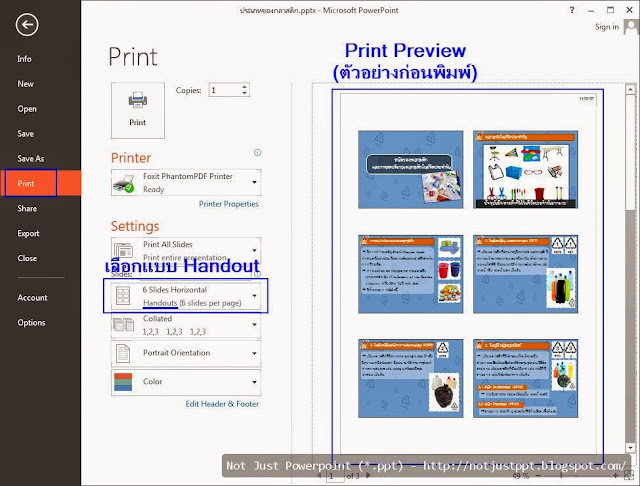Screen dimensions: 640x486
Task: Click Close in the backstage sidebar
Action: tap(27, 258)
